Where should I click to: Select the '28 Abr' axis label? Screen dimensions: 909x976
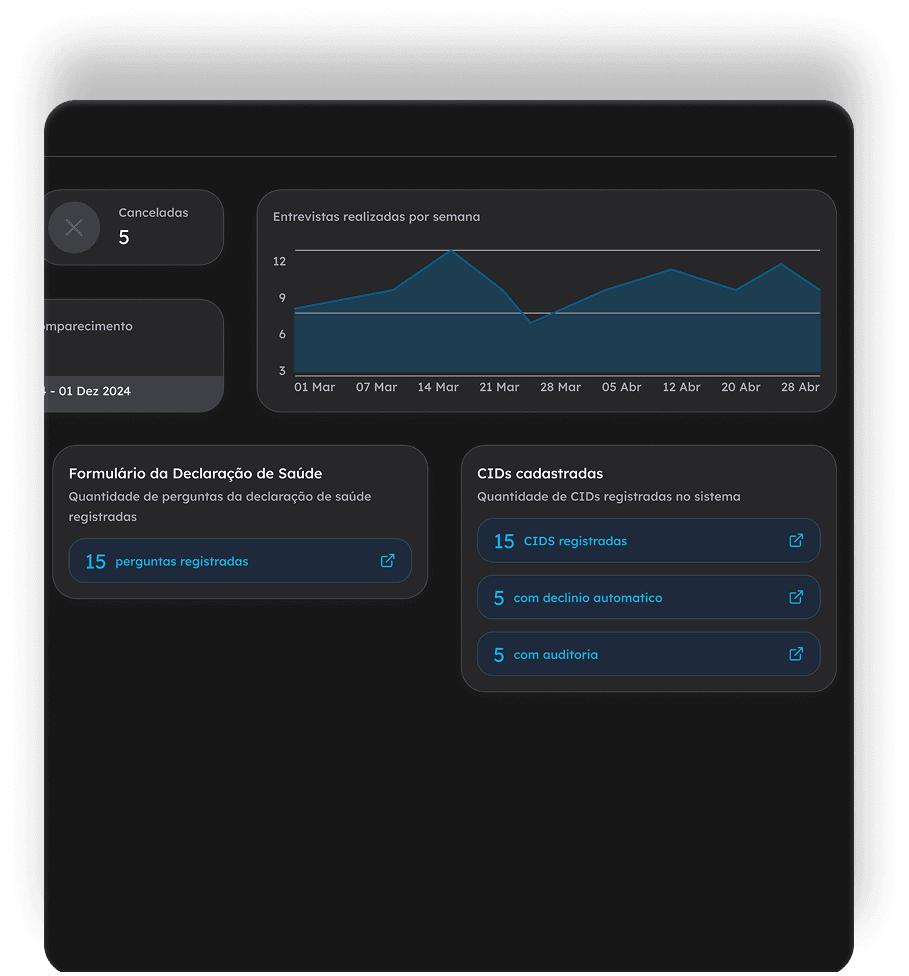click(799, 387)
